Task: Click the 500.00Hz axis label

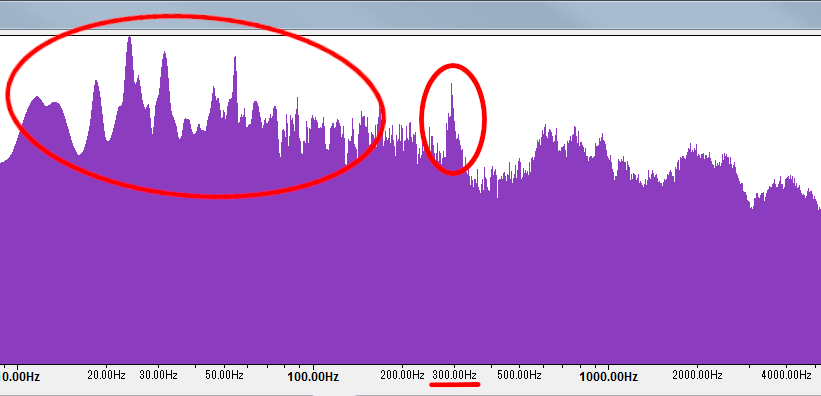Action: click(519, 375)
